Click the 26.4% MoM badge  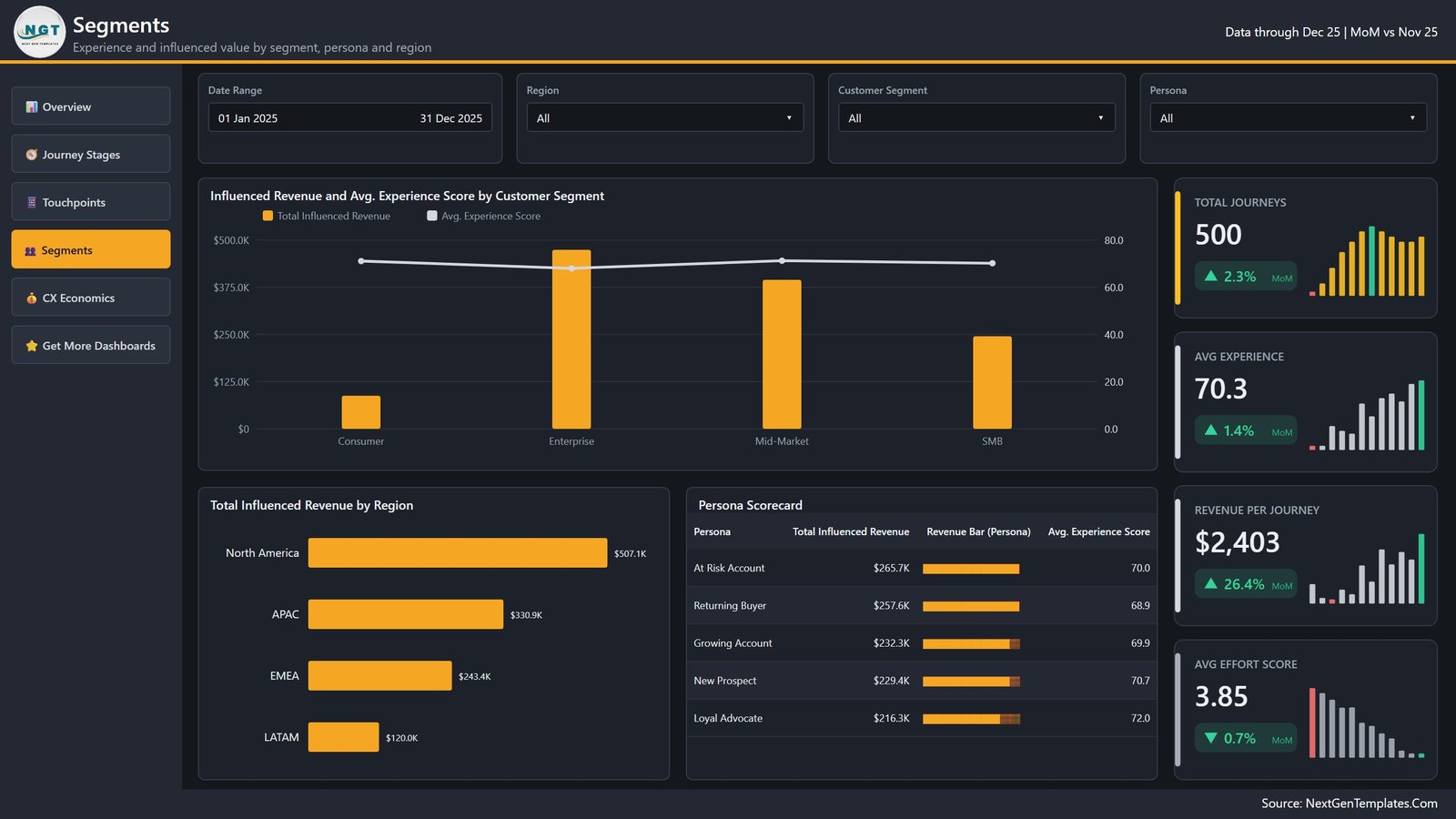[x=1246, y=584]
